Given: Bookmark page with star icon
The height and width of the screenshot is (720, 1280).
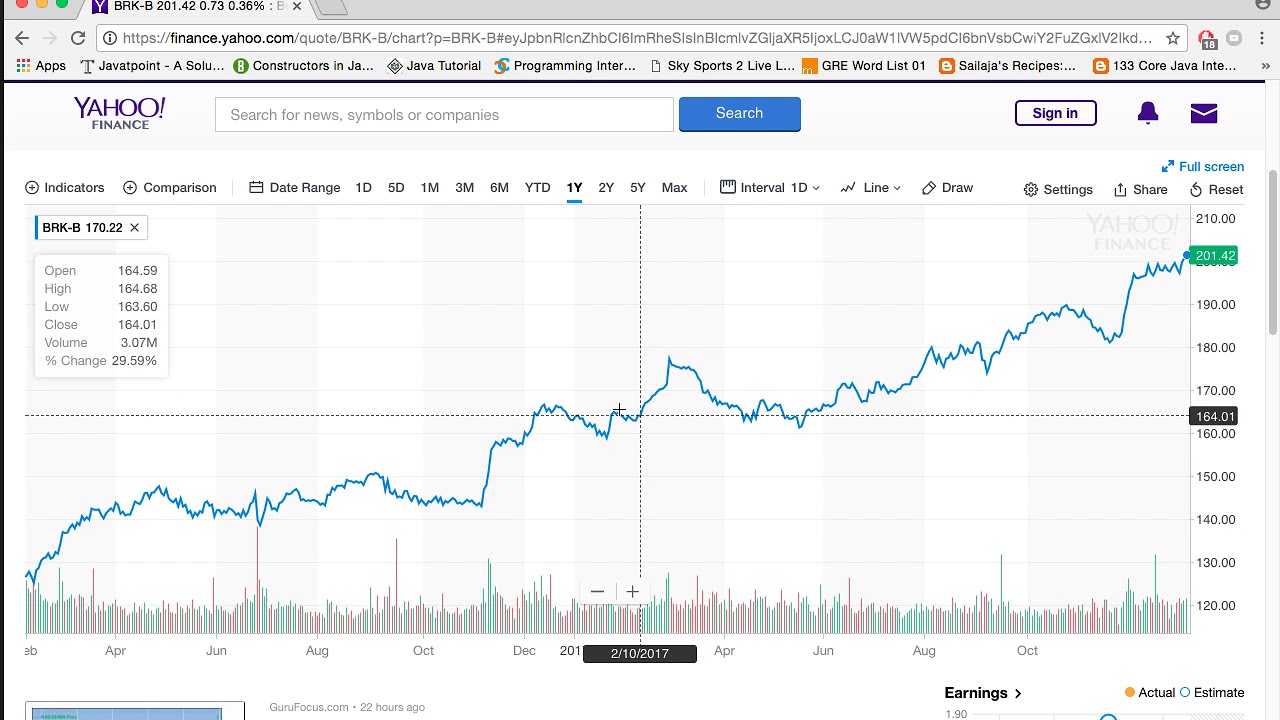Looking at the screenshot, I should pos(1173,38).
